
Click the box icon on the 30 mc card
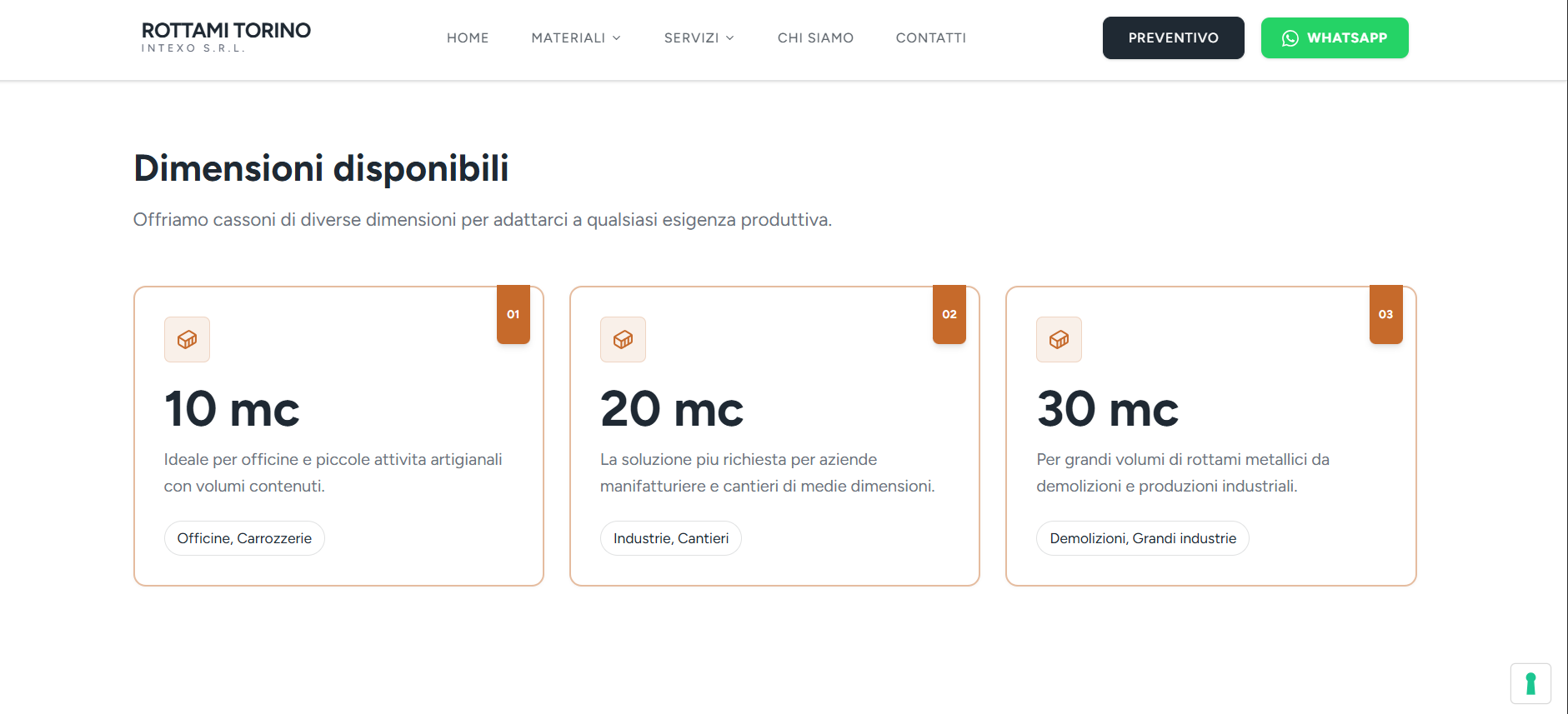pyautogui.click(x=1059, y=339)
